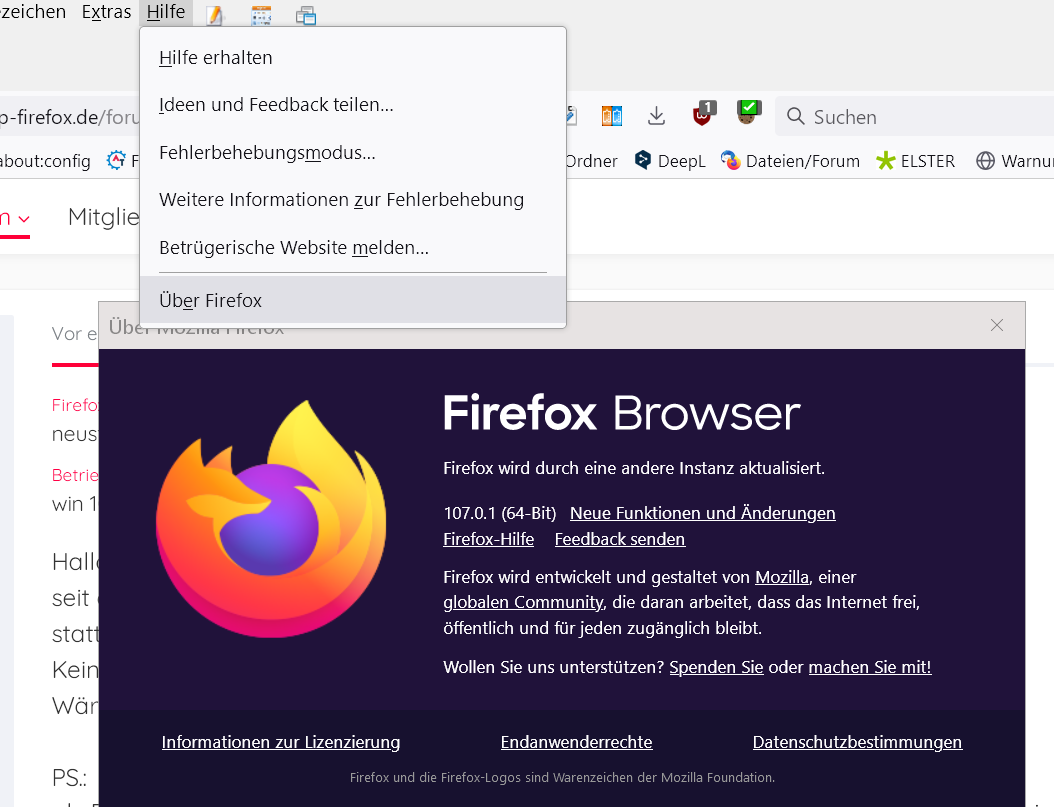The width and height of the screenshot is (1054, 807).
Task: Close the 'Über Mozilla Firefox' dialog
Action: (x=997, y=325)
